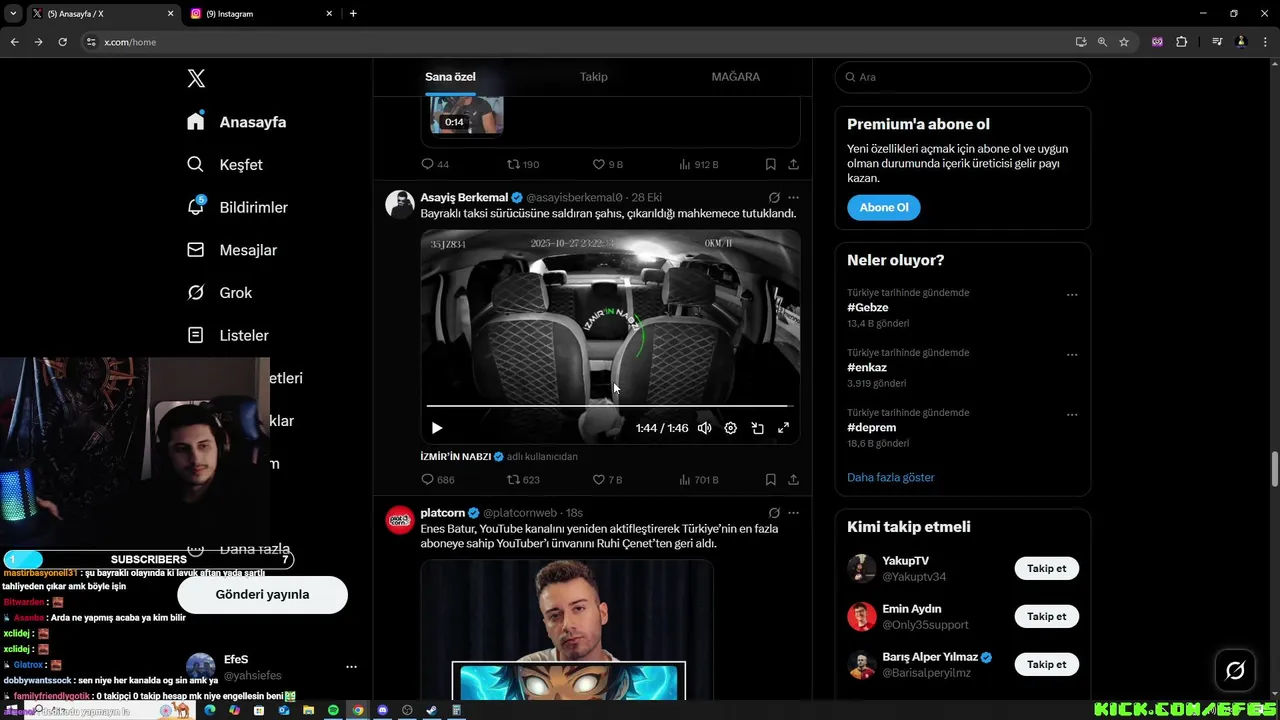Screen dimensions: 1280x720
Task: Click Gönderi yayınla post button
Action: 262,594
